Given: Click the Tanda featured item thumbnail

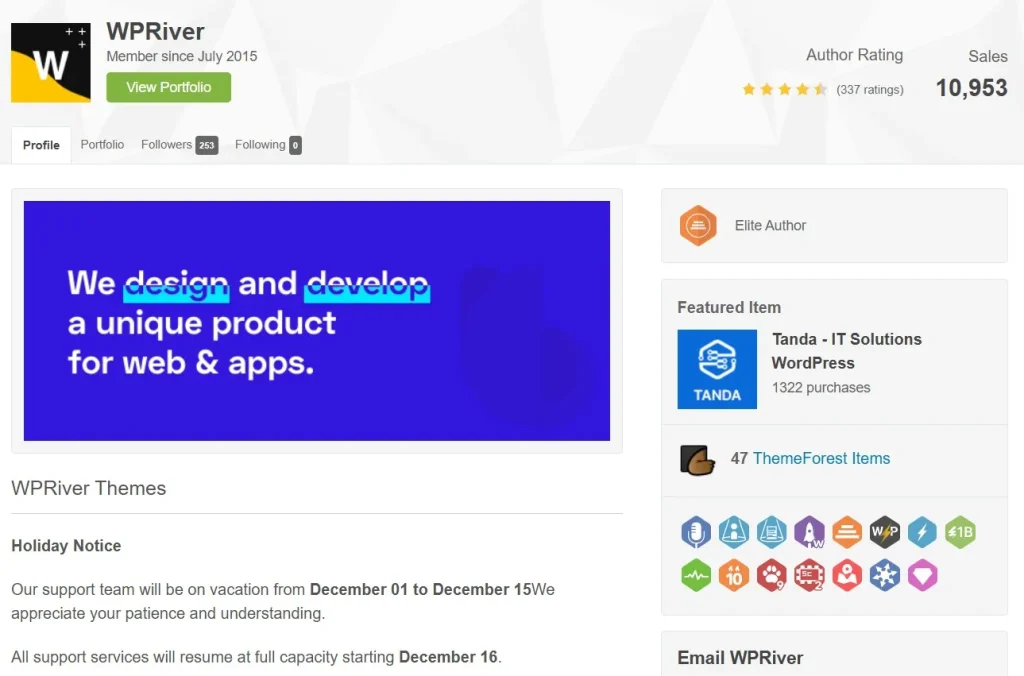Looking at the screenshot, I should pyautogui.click(x=717, y=369).
